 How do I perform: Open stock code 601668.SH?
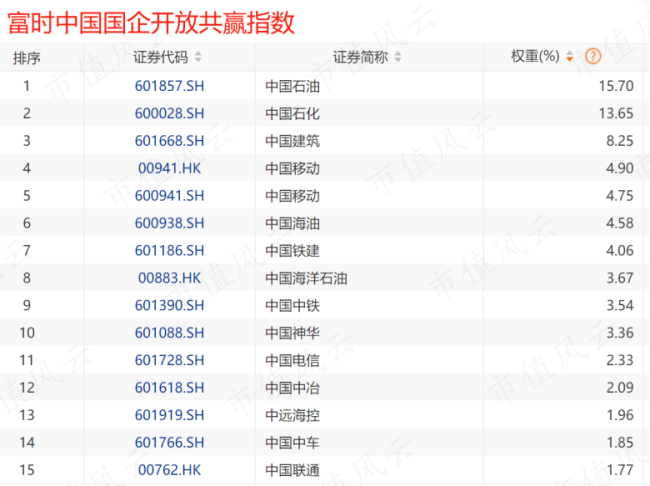pyautogui.click(x=170, y=141)
